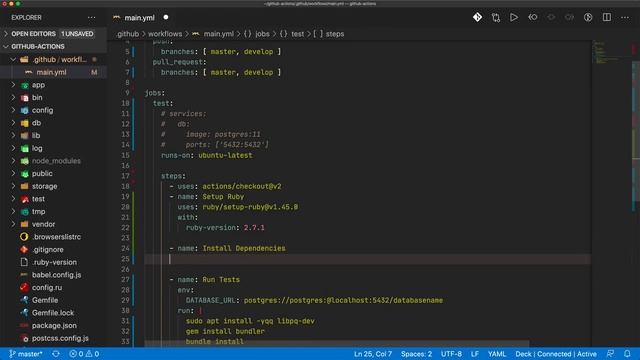Change language mode YAML
640x360 pixels.
coord(497,354)
